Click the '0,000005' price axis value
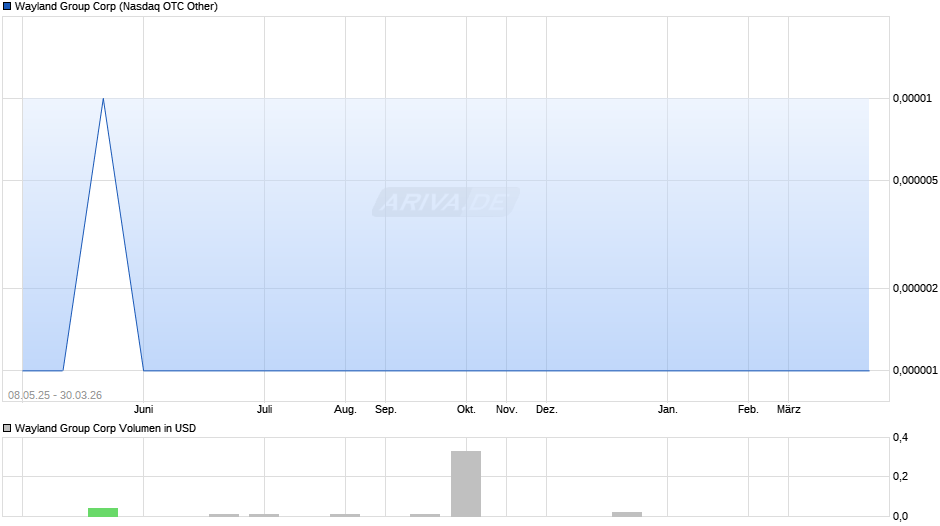This screenshot has height=526, width=940. 915,181
